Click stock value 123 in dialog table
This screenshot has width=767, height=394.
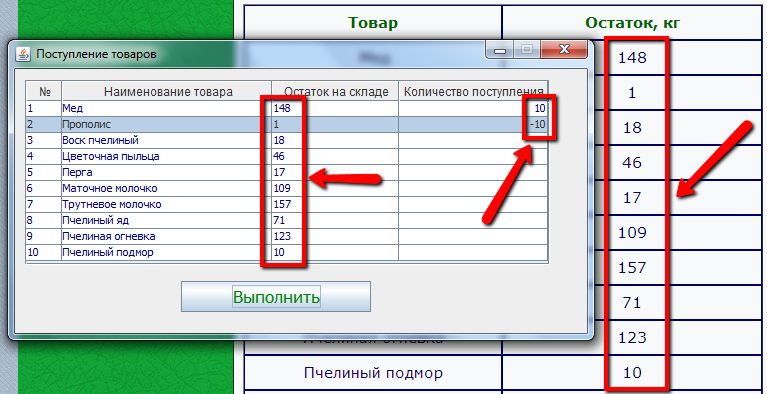tap(282, 236)
